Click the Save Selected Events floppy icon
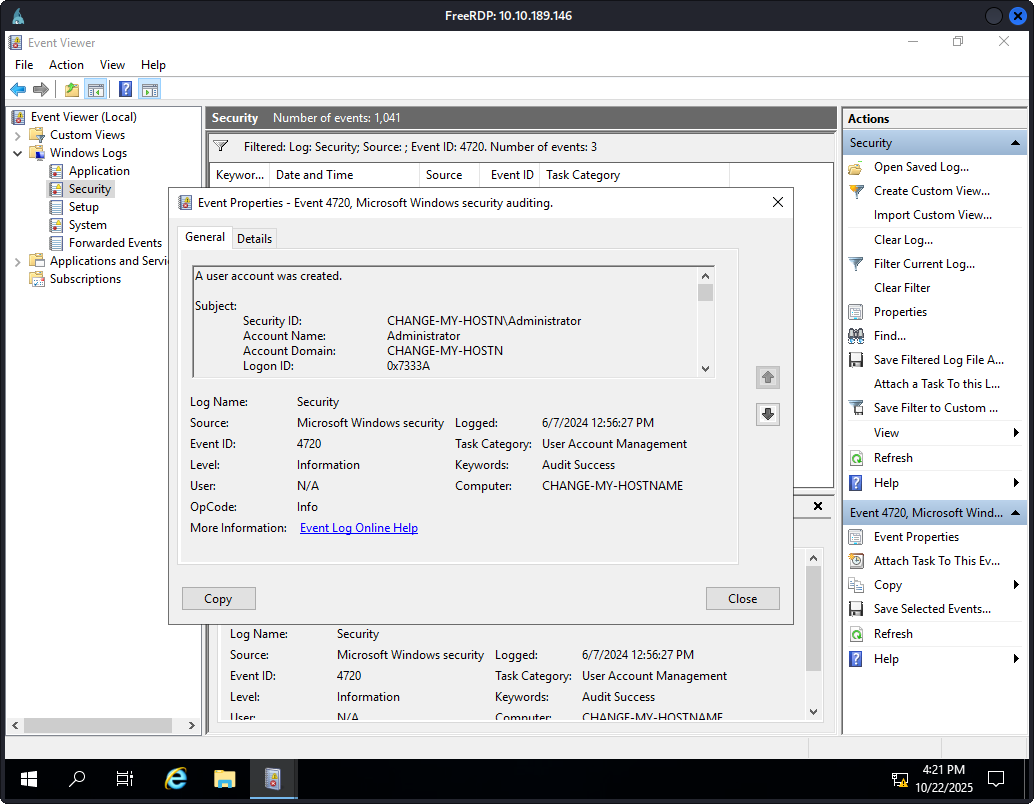1034x804 pixels. pos(855,609)
